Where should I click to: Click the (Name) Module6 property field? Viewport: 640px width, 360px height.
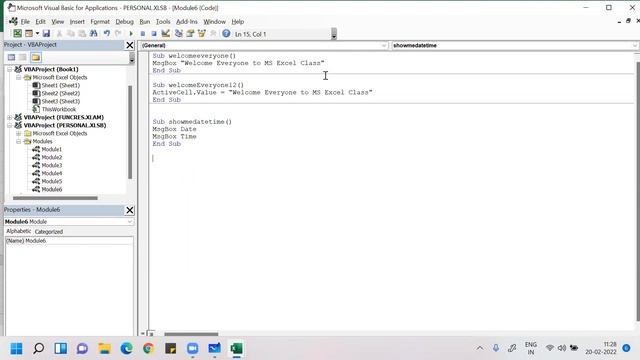(69, 241)
